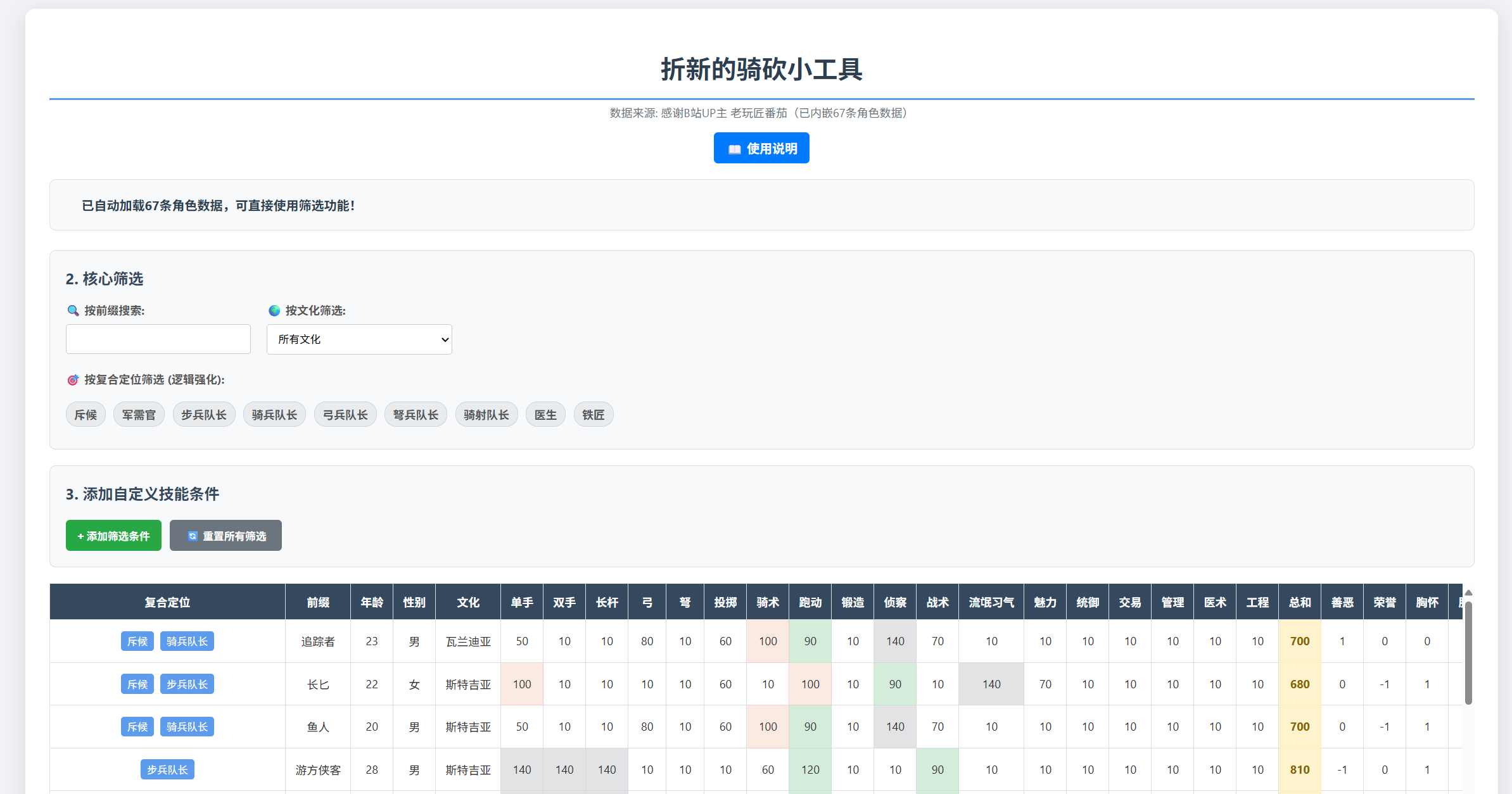
Task: Click the globe icon beside 按文化筛选
Action: tap(274, 310)
